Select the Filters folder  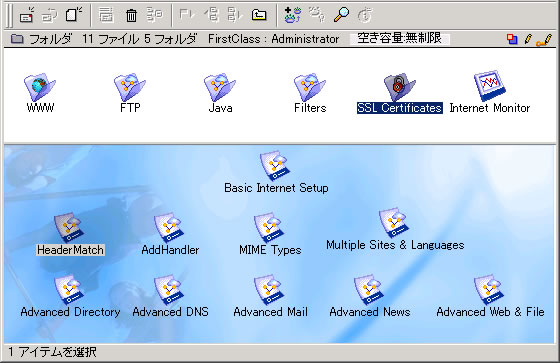click(310, 88)
